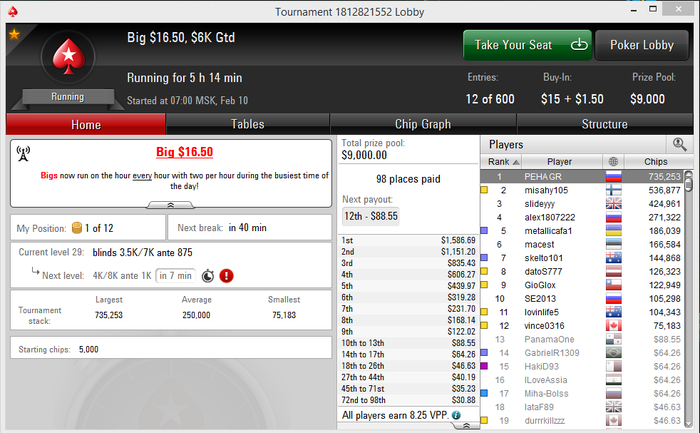Click the broadcast antenna icon
Image resolution: width=700 pixels, height=433 pixels.
pyautogui.click(x=23, y=154)
